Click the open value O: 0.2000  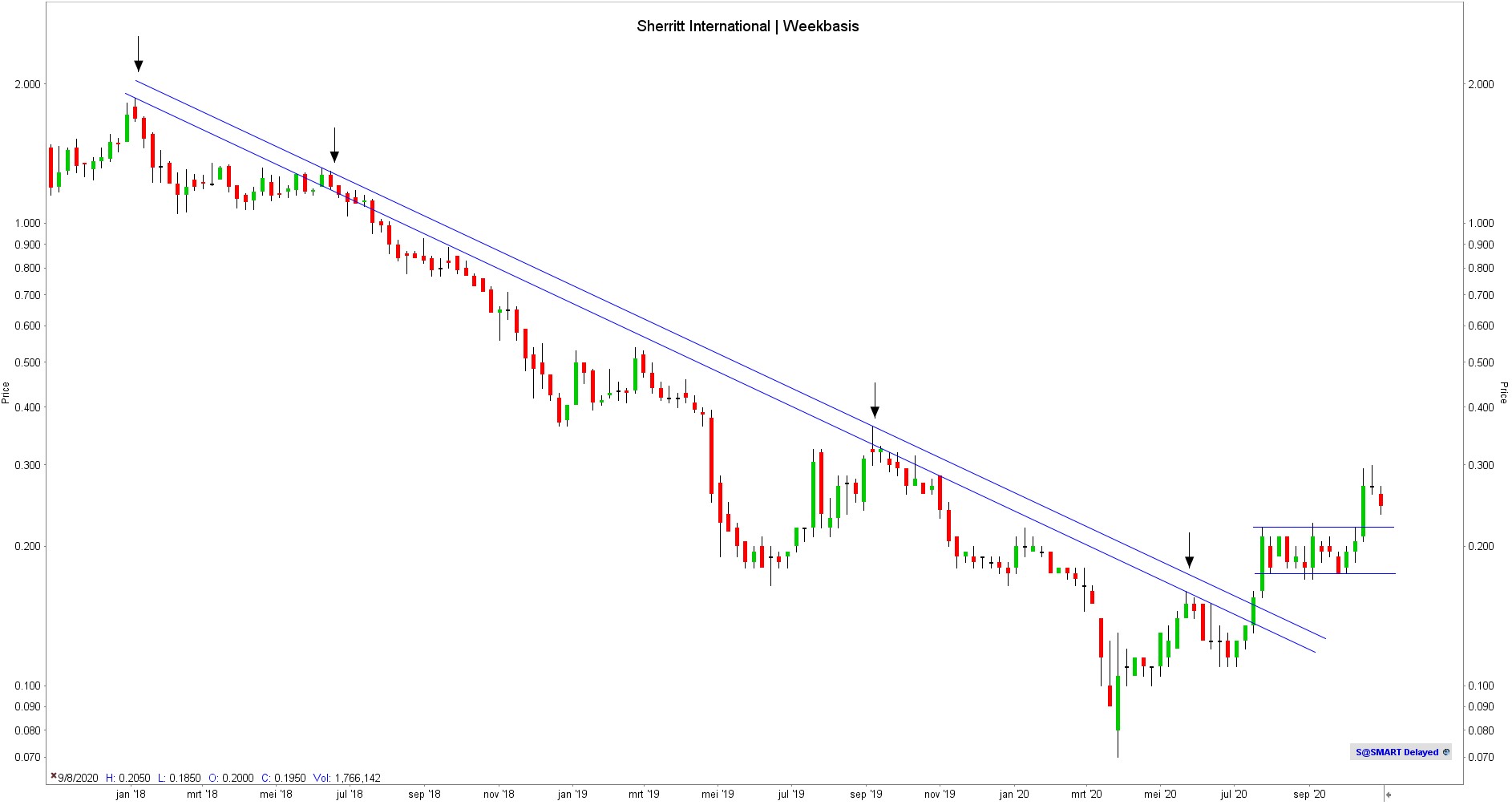click(231, 778)
